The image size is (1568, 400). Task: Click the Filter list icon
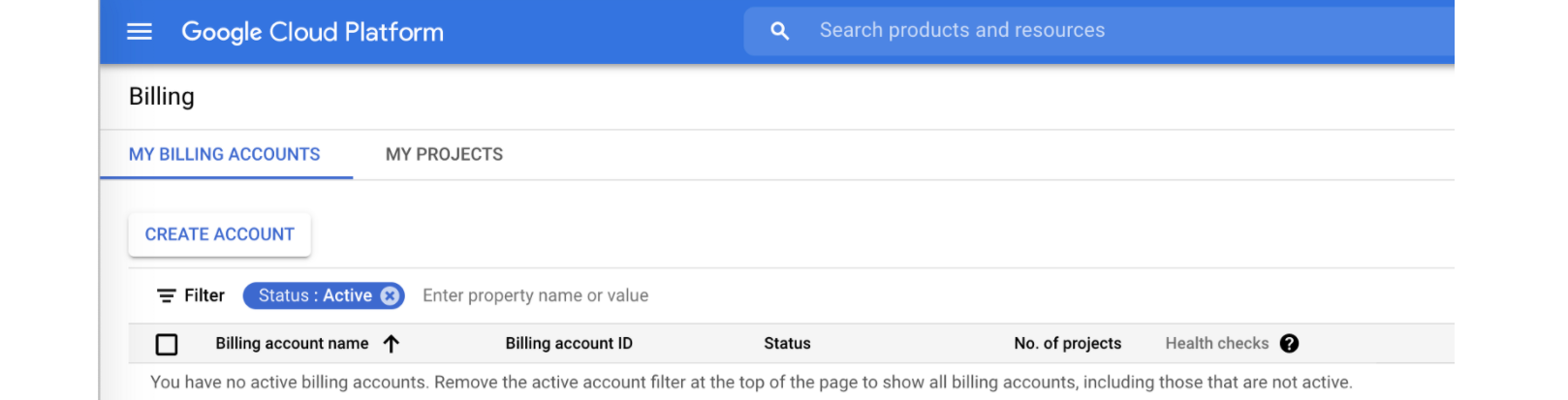[x=167, y=295]
